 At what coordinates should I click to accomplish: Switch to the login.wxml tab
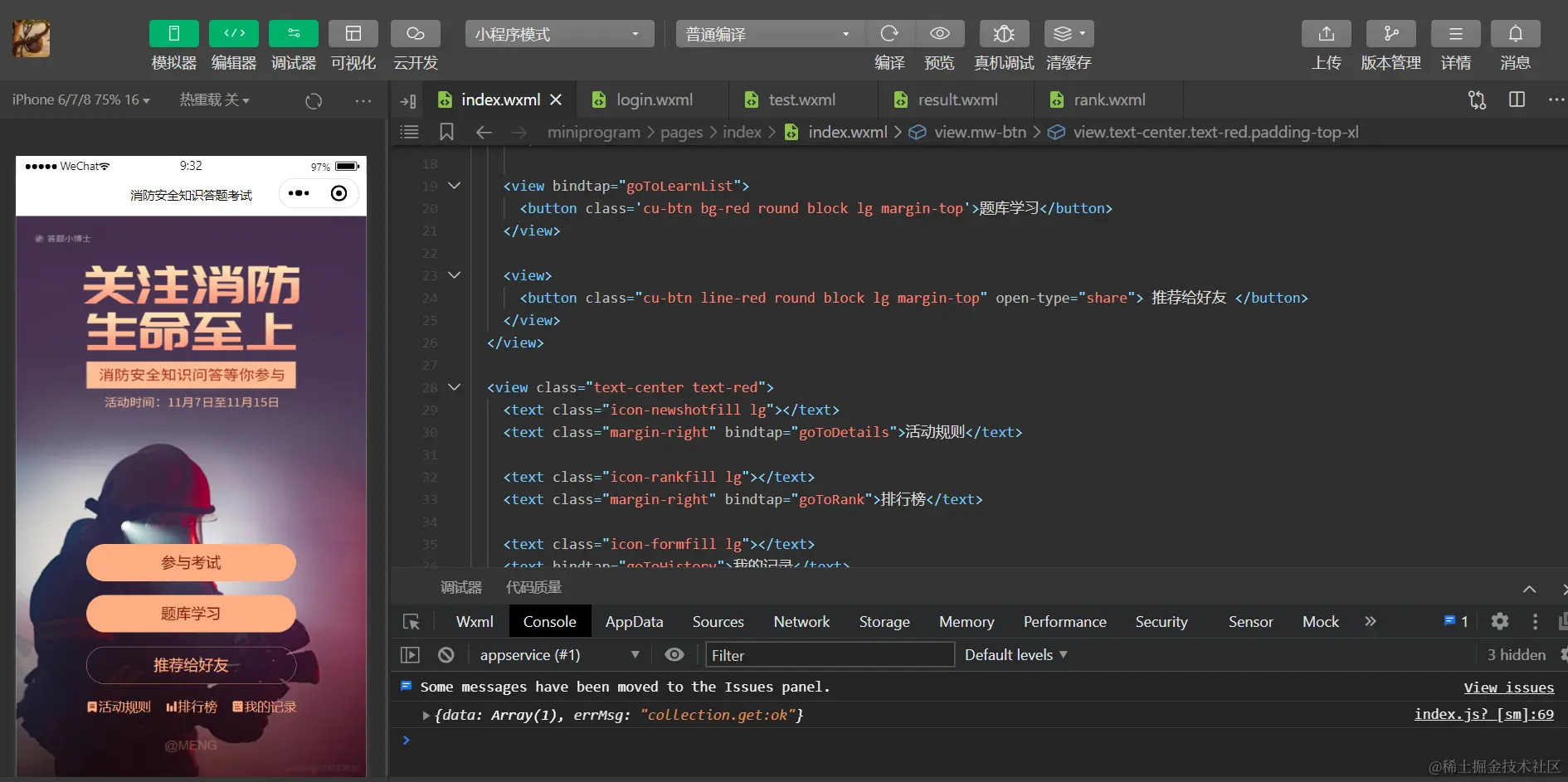pyautogui.click(x=654, y=100)
